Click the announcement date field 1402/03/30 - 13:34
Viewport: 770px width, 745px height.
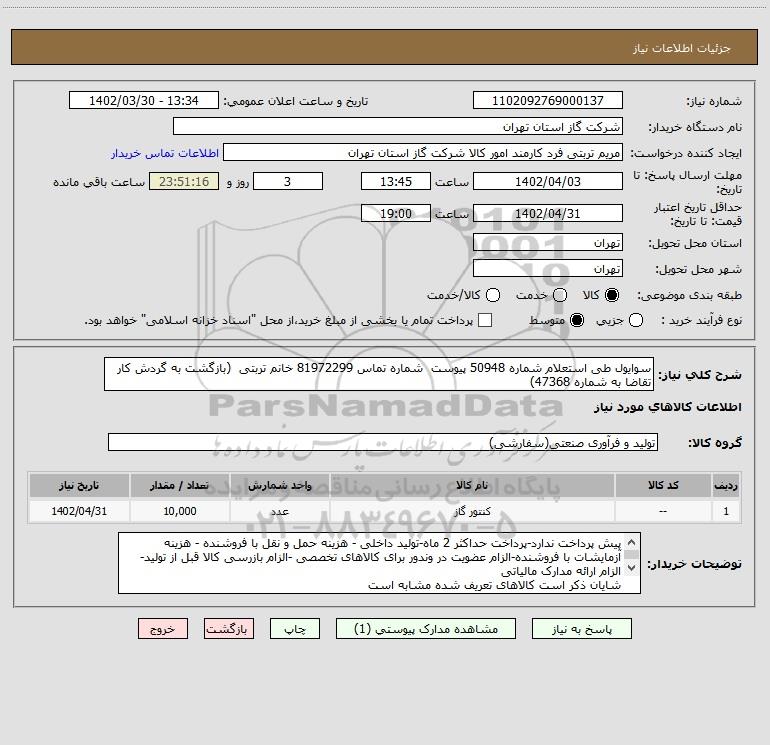click(143, 101)
